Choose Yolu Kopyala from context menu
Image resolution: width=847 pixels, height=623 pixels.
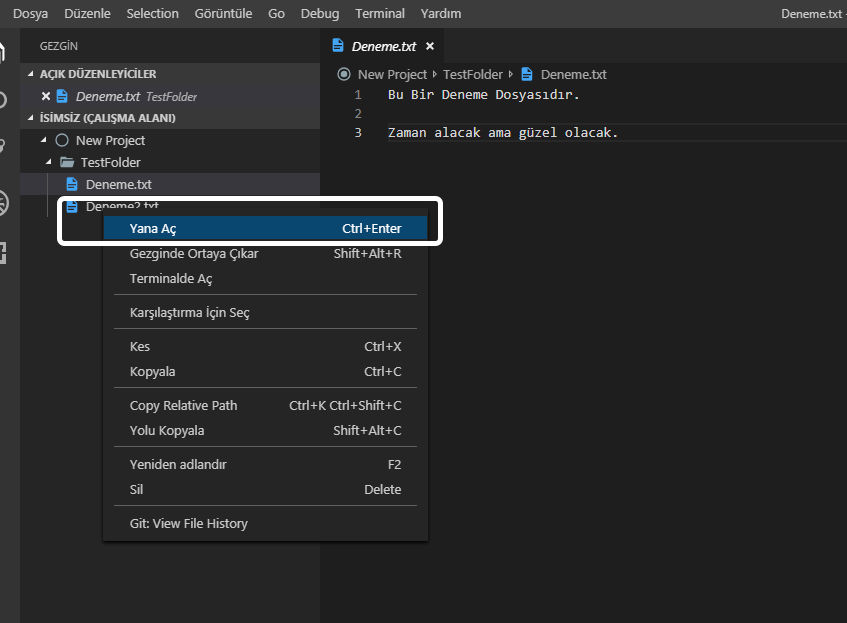pos(265,430)
